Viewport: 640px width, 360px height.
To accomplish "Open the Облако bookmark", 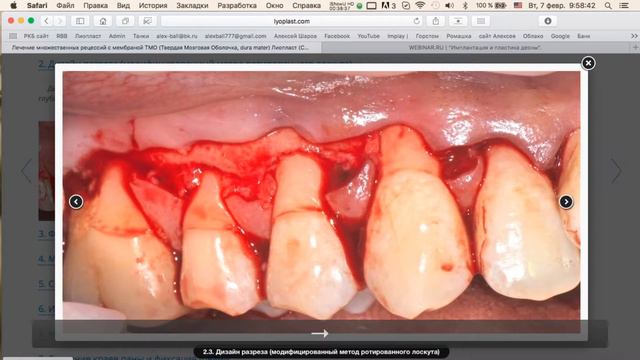I will coord(533,36).
